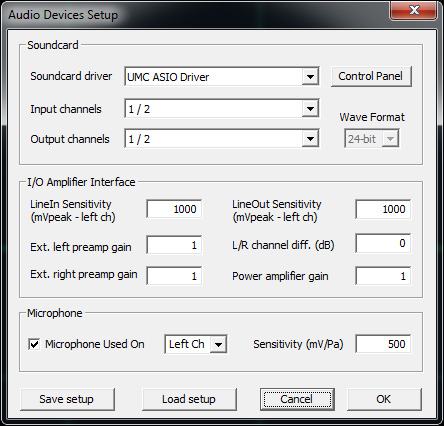Close the Audio Devices Setup window
The height and width of the screenshot is (426, 444).
(x=414, y=10)
